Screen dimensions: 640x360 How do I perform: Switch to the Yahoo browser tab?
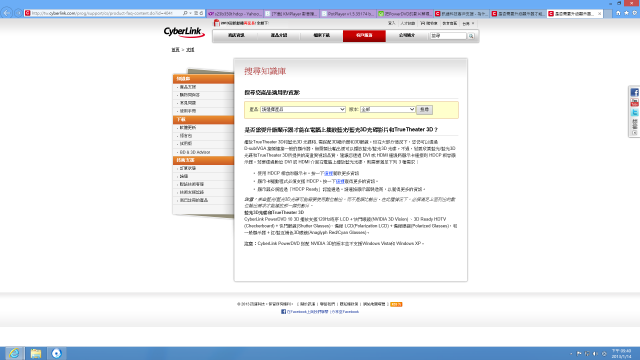[235, 13]
